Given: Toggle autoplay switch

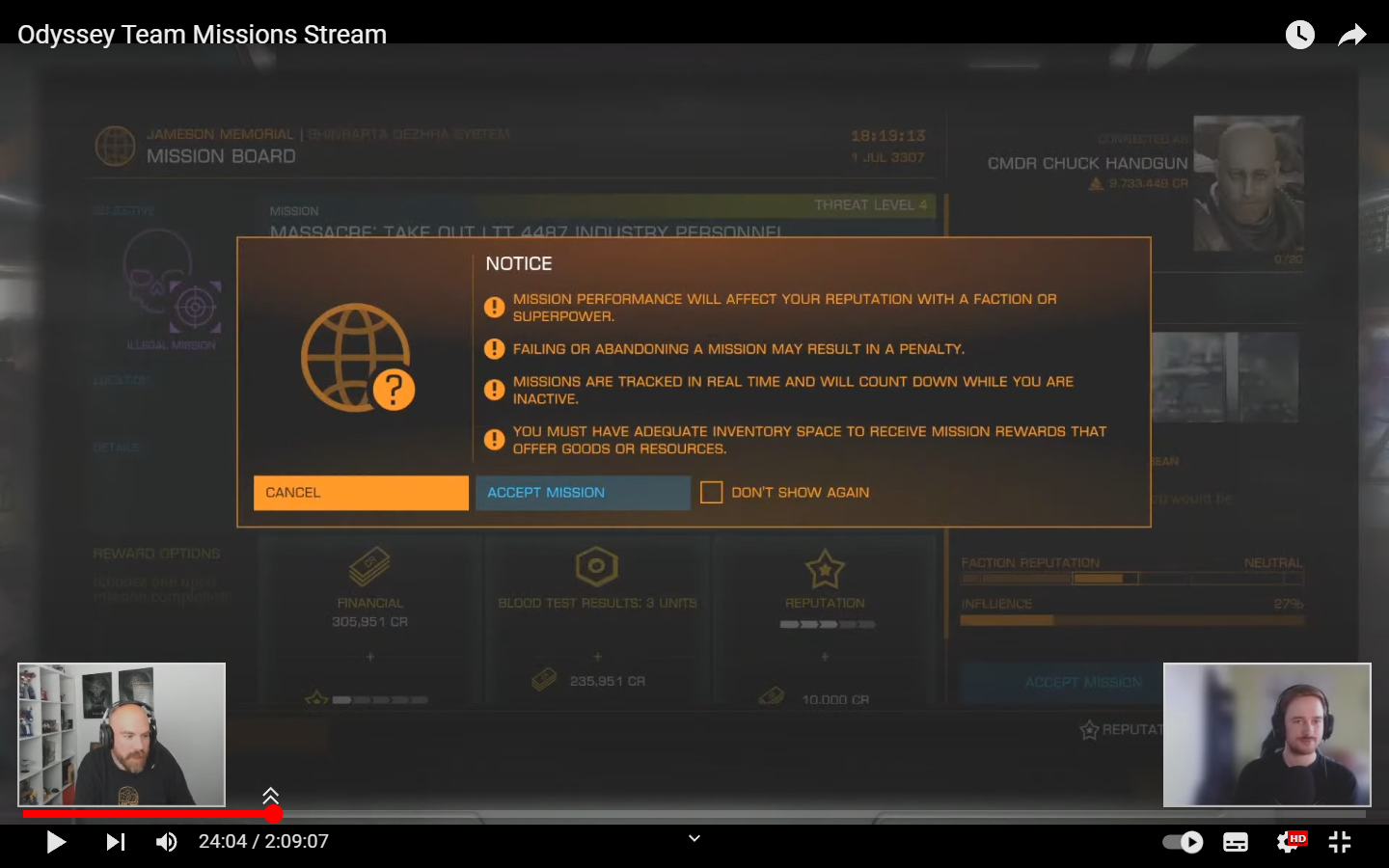Looking at the screenshot, I should coord(1183,842).
